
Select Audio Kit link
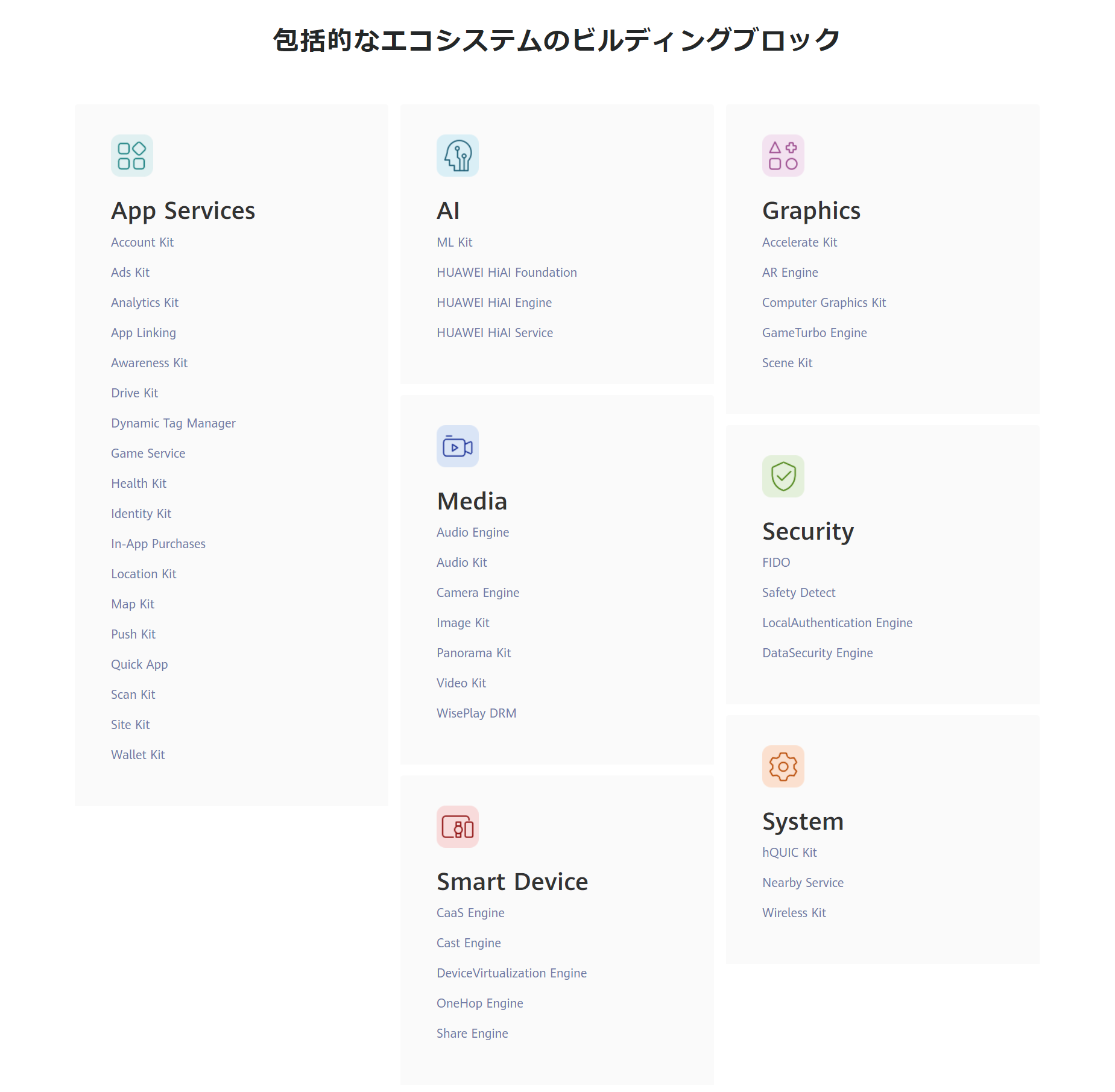462,563
